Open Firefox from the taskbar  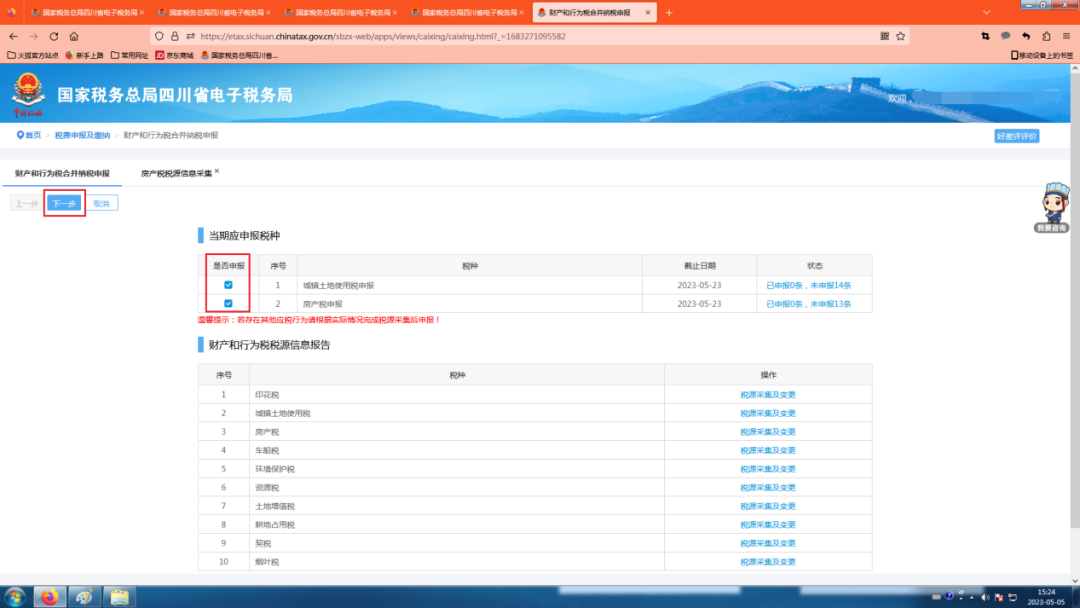tap(50, 597)
